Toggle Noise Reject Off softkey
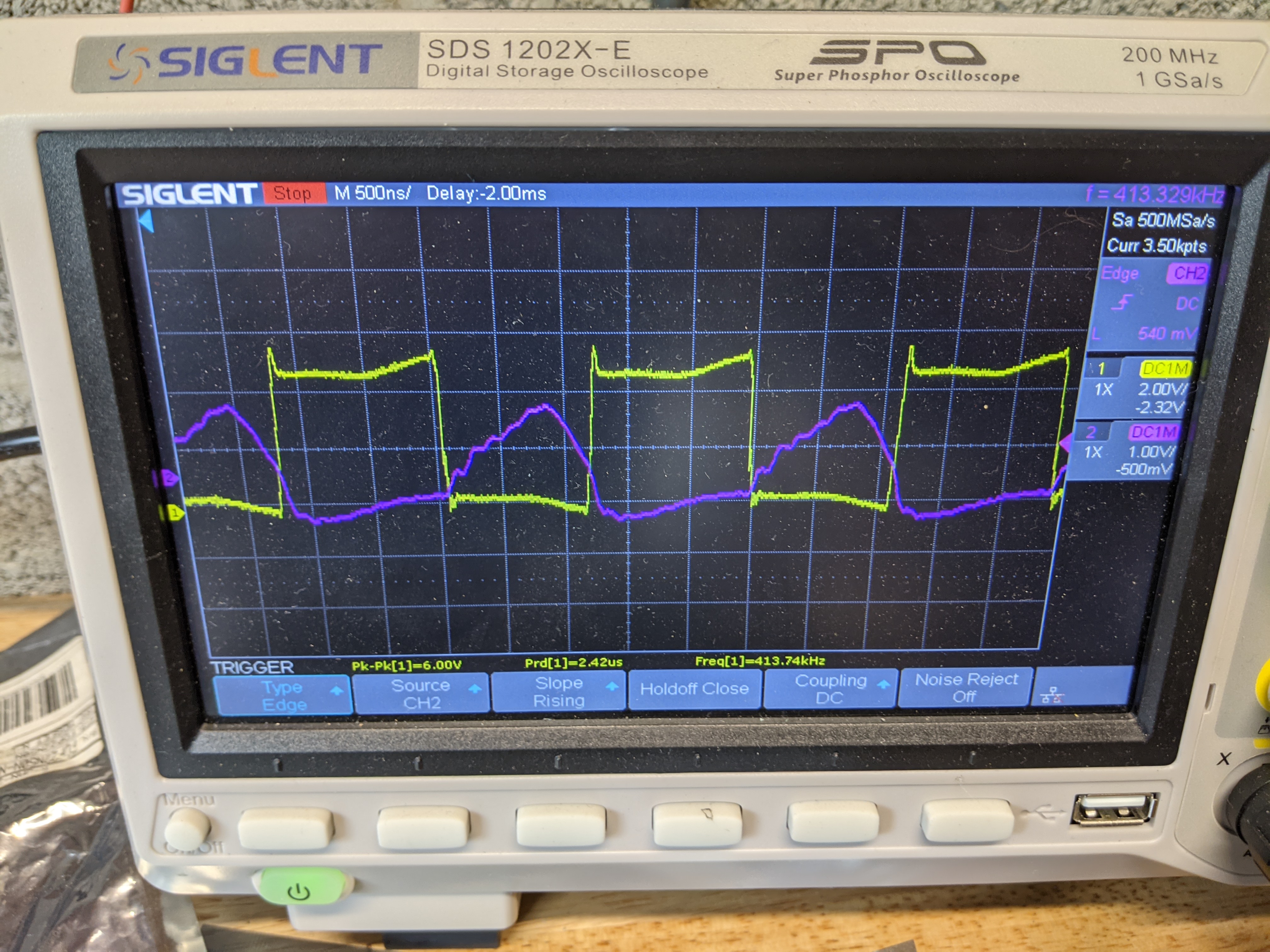 tap(965, 688)
